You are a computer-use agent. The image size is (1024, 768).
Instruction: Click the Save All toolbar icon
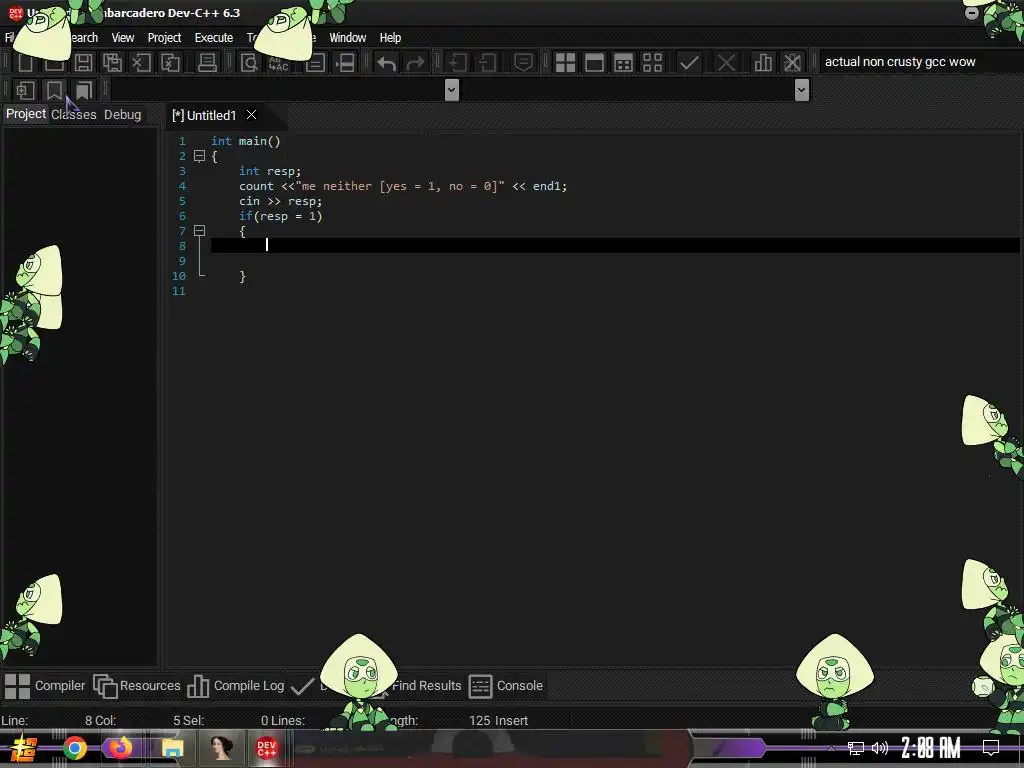112,63
